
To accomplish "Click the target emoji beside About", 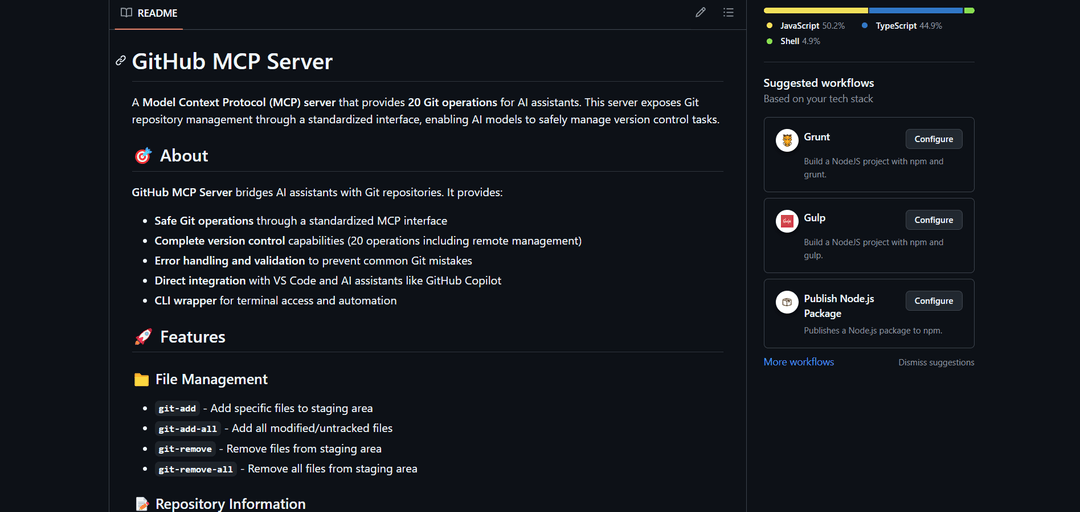I will [x=142, y=156].
